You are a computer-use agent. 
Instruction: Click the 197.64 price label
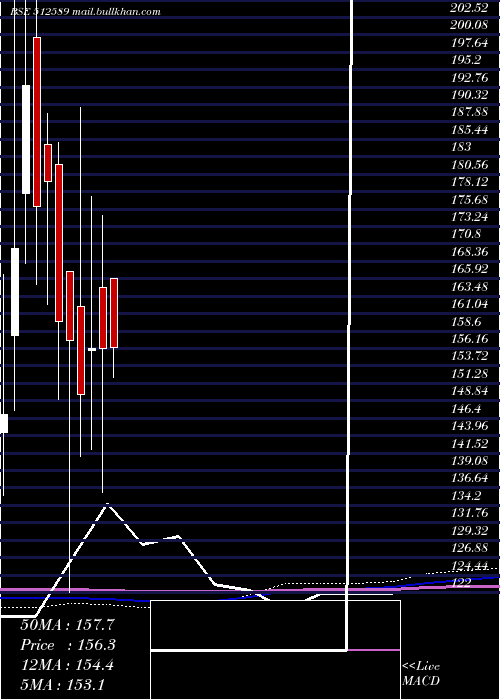tap(469, 42)
